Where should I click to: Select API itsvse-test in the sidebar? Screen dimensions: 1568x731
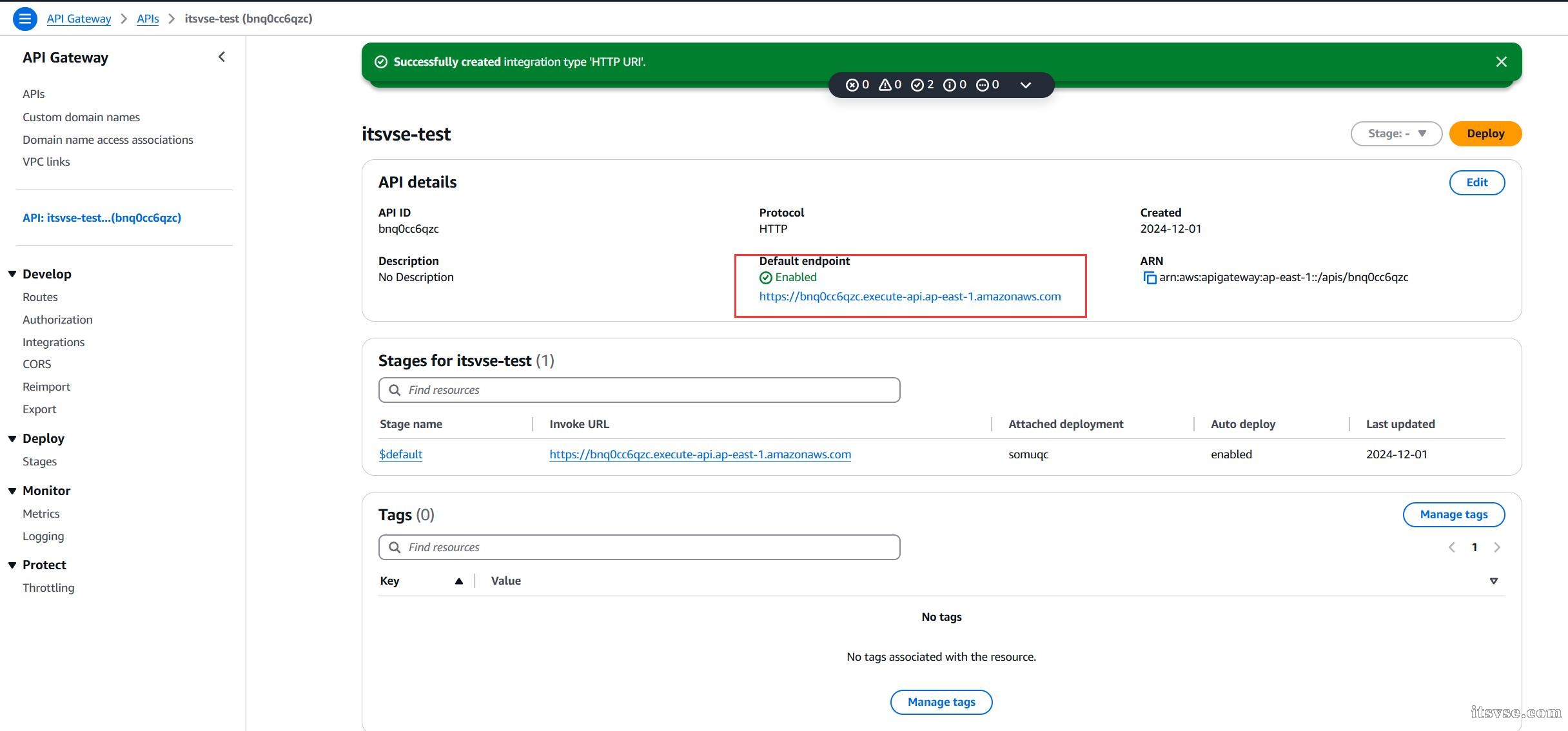point(102,218)
